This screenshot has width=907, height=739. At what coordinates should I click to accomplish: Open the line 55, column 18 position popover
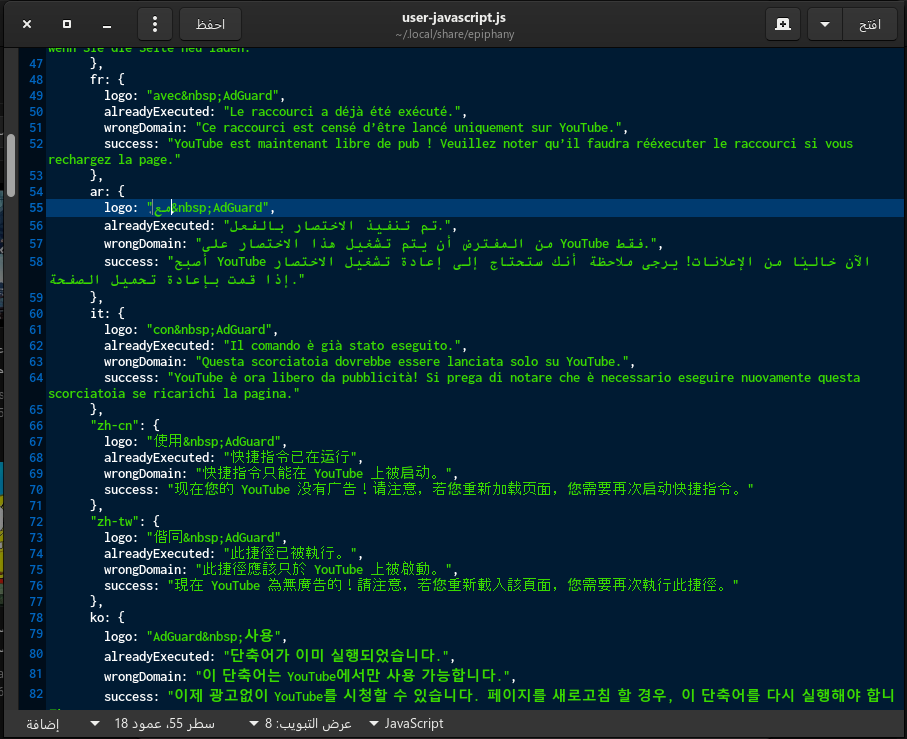pos(162,723)
